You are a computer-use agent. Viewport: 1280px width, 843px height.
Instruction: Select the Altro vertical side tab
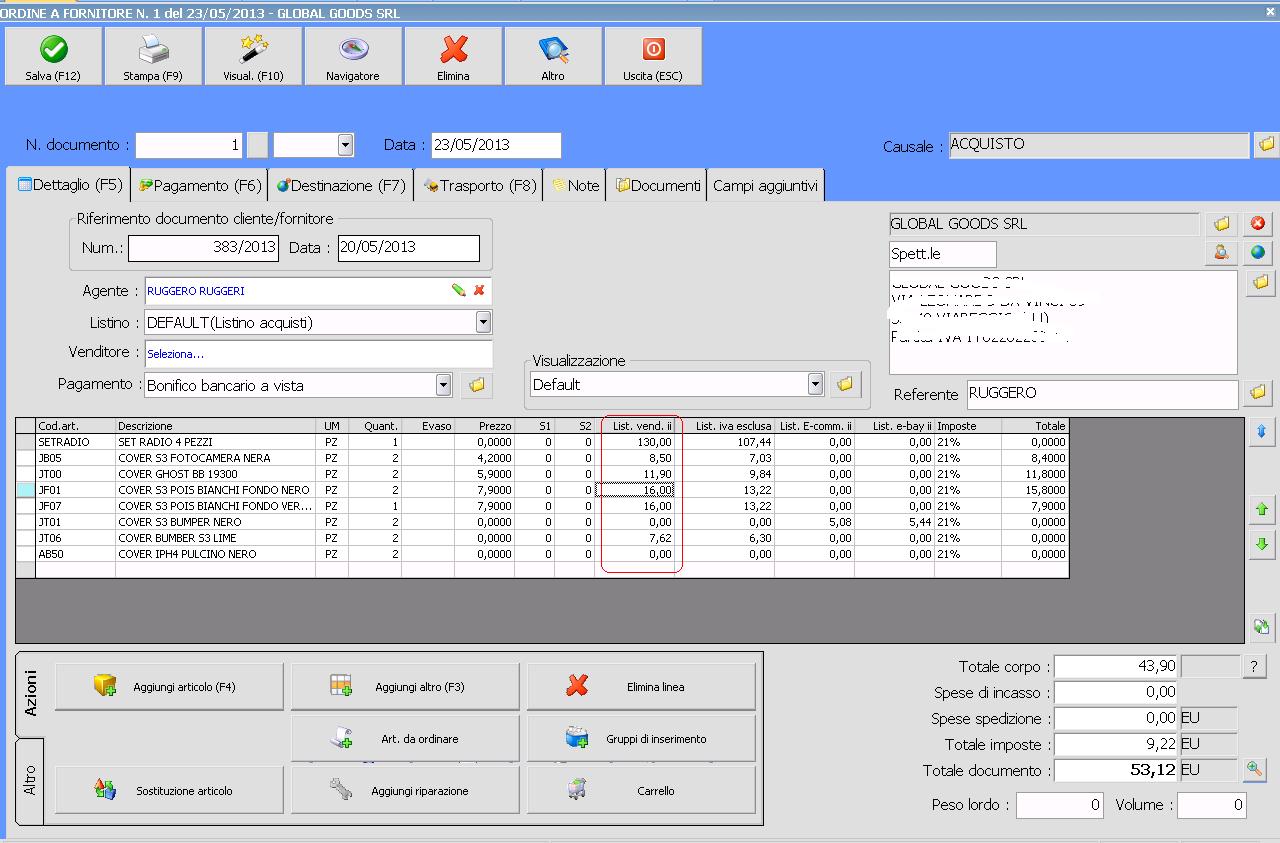(30, 782)
